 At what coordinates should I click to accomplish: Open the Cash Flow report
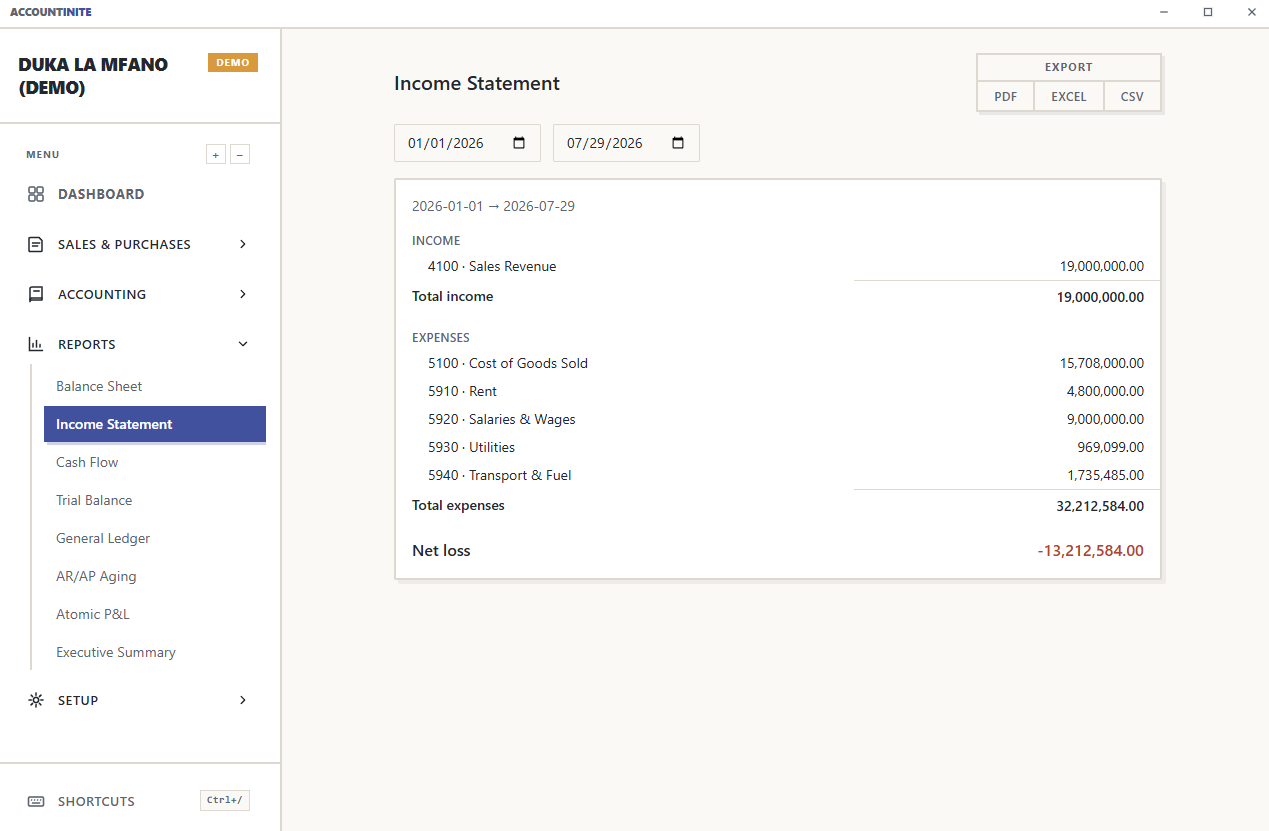155,462
